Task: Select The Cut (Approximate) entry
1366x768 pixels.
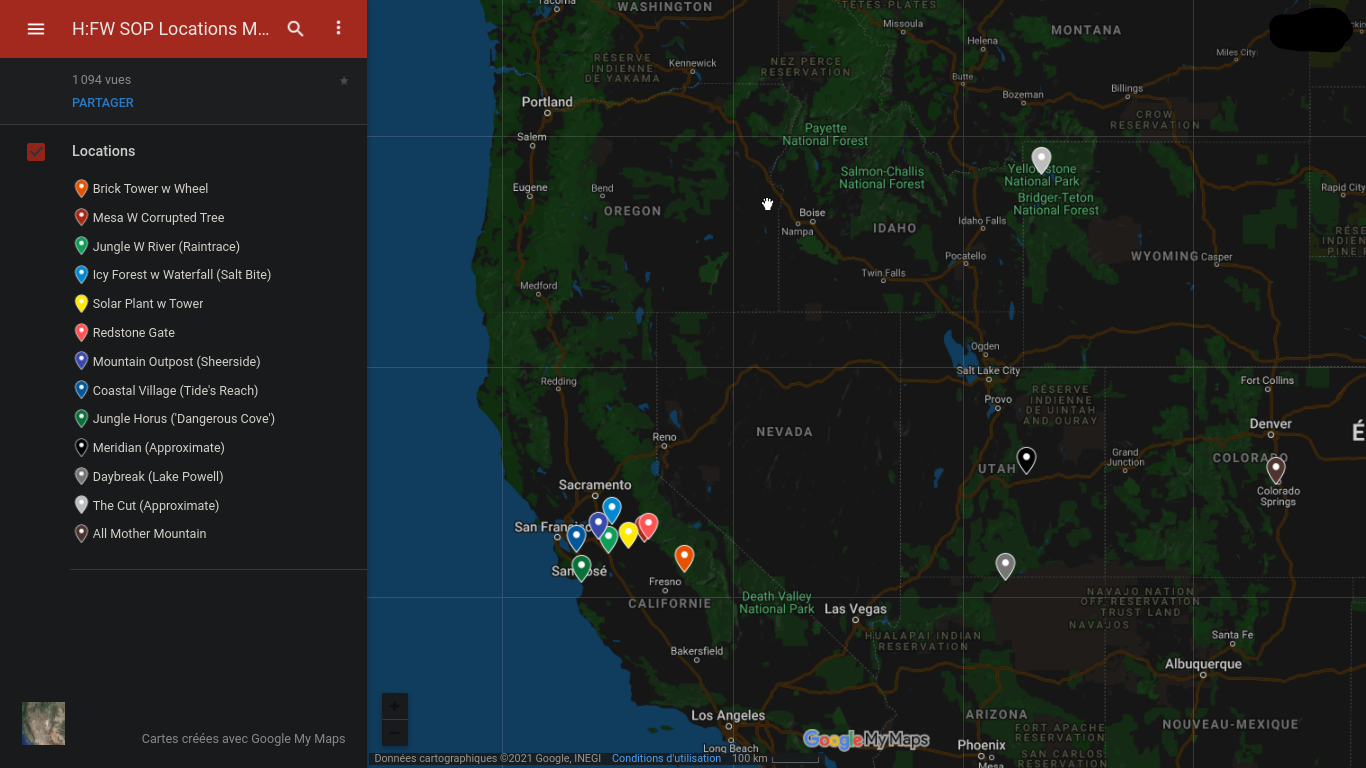Action: point(155,506)
